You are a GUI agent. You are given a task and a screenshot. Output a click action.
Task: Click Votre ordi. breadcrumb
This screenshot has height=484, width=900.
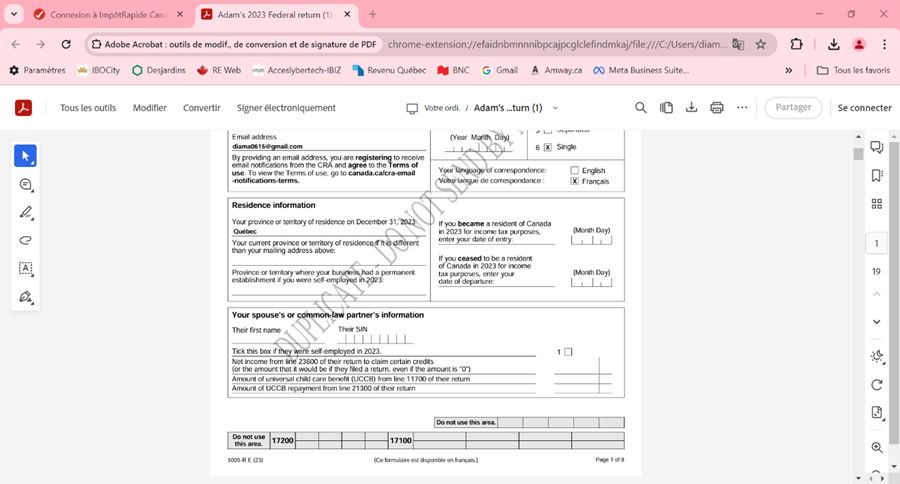pos(434,108)
